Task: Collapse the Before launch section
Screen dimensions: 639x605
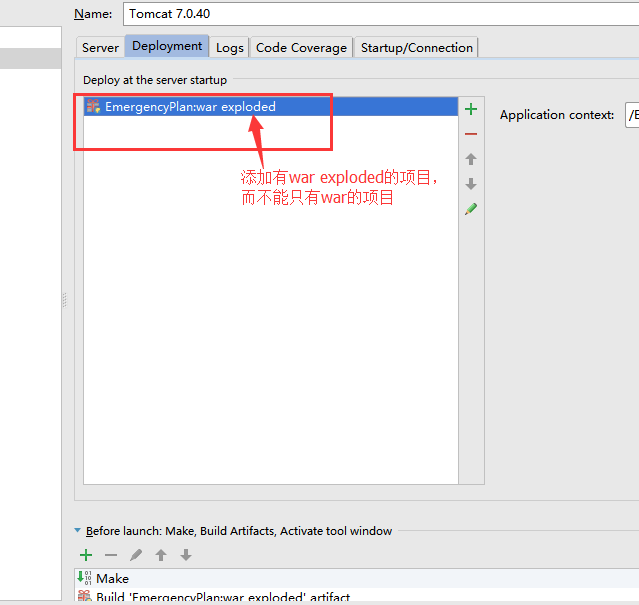Action: pyautogui.click(x=77, y=530)
